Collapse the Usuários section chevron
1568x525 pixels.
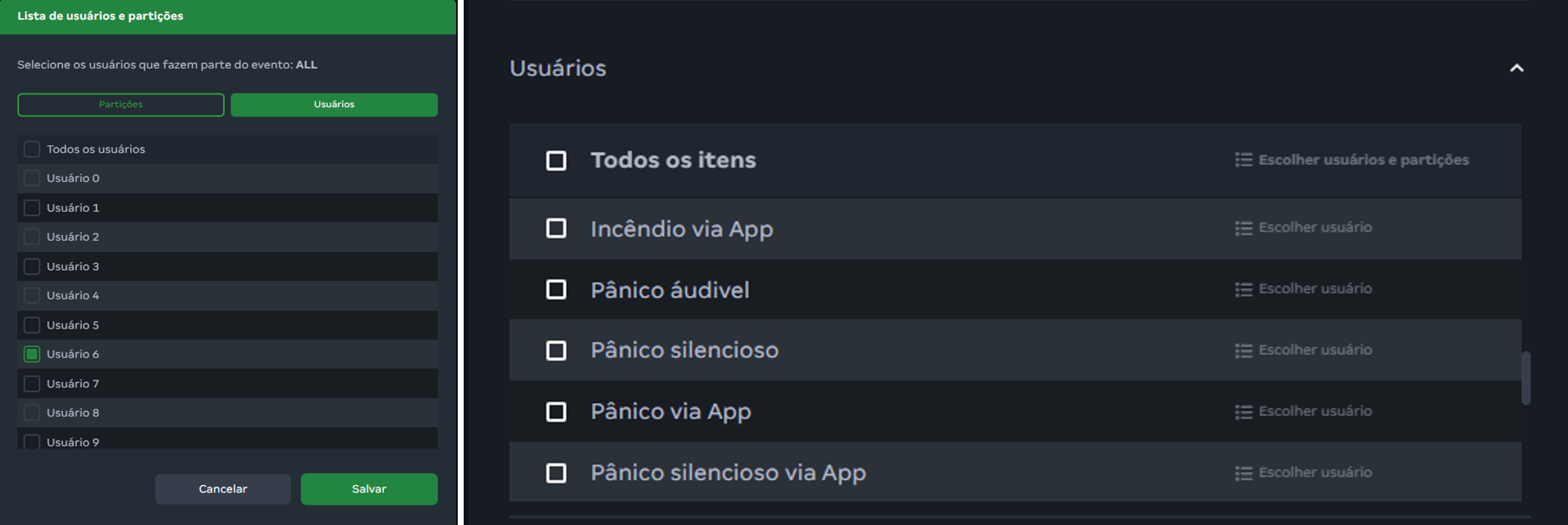tap(1516, 68)
